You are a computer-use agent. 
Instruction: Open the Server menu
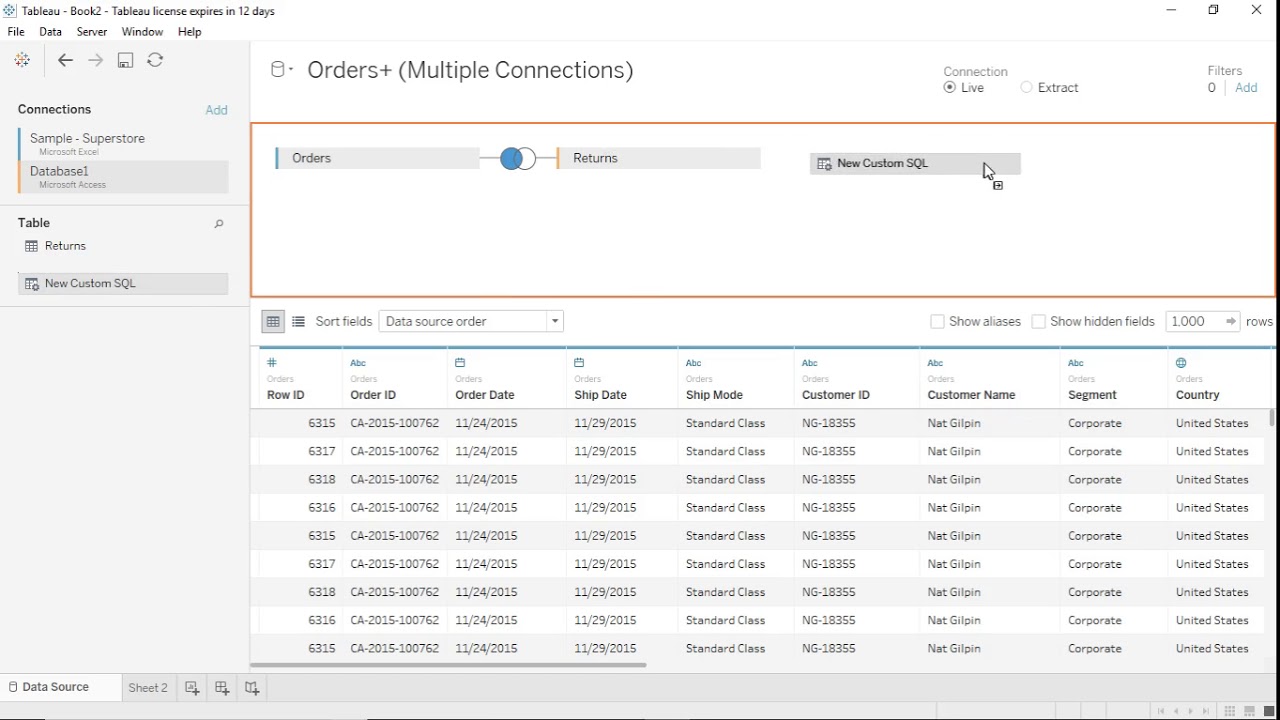[92, 32]
